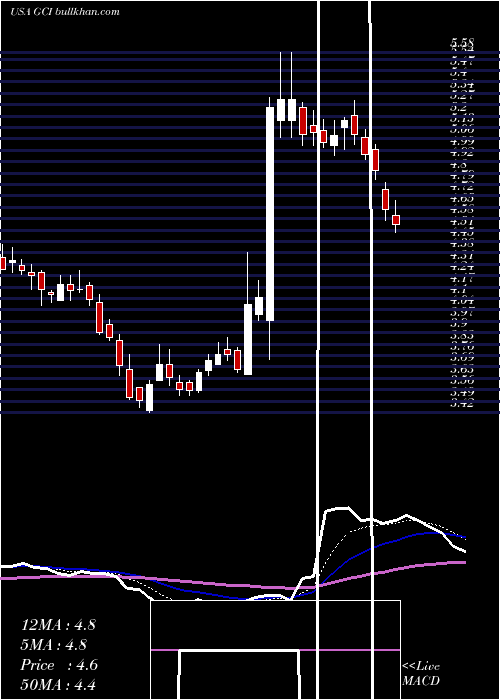Click the lowest white candlestick at the chart bottom

click(x=150, y=397)
